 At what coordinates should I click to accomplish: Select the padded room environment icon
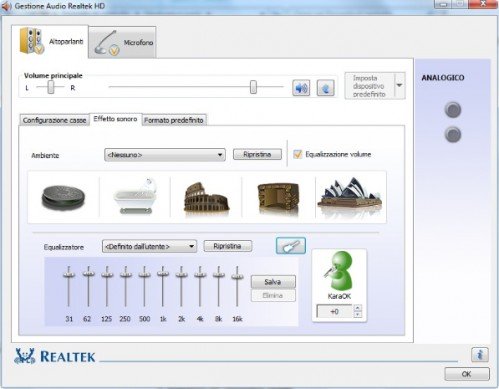click(x=279, y=199)
